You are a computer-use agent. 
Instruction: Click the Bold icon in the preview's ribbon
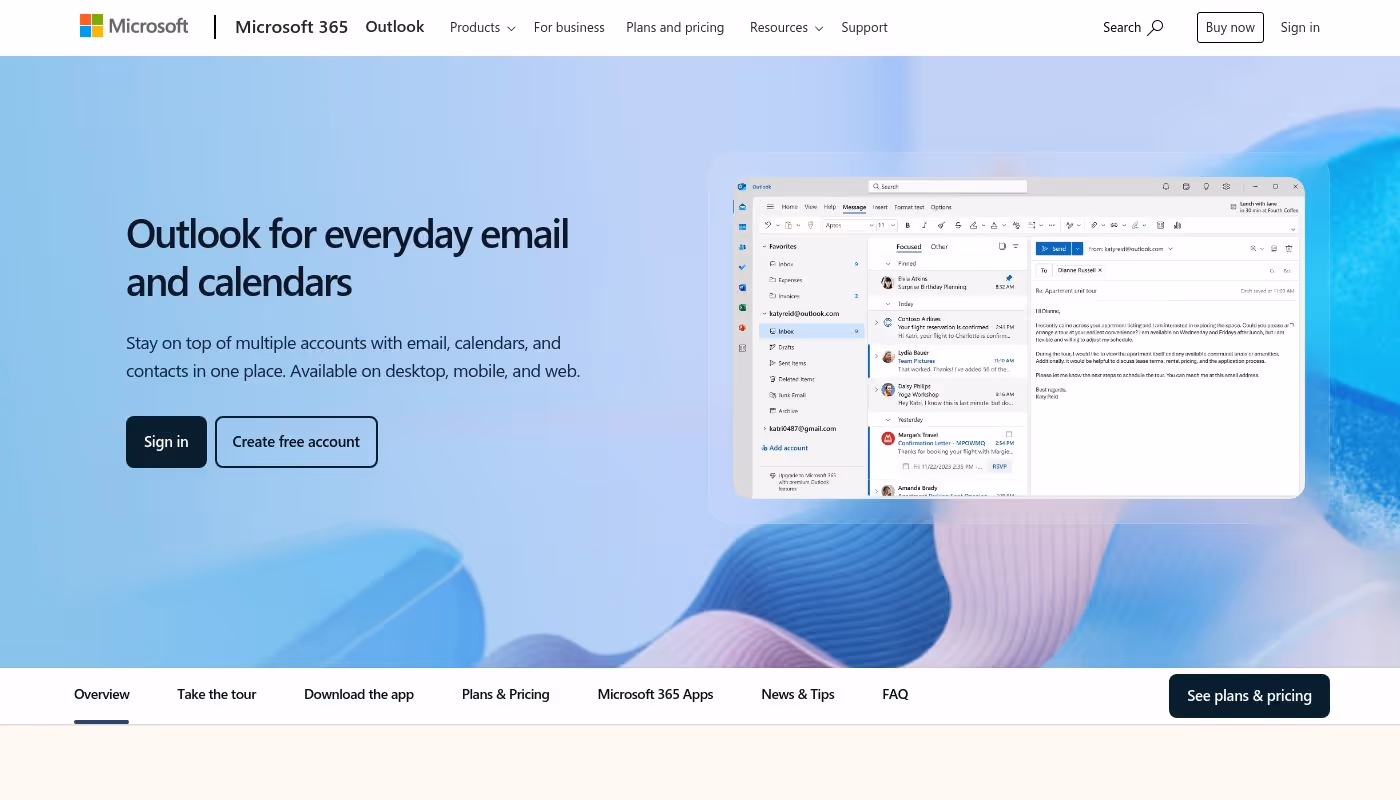click(x=907, y=225)
